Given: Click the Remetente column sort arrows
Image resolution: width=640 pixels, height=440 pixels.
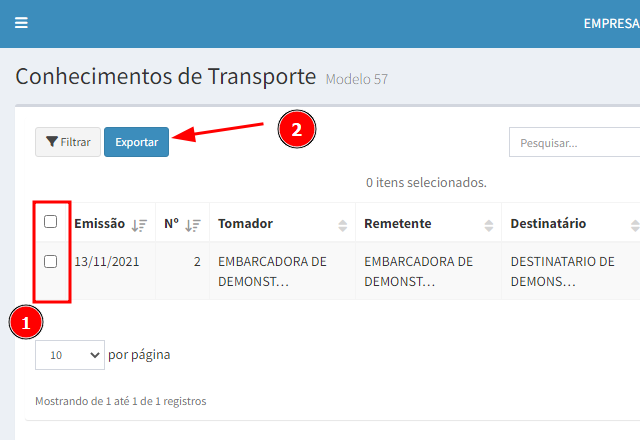Looking at the screenshot, I should (489, 225).
